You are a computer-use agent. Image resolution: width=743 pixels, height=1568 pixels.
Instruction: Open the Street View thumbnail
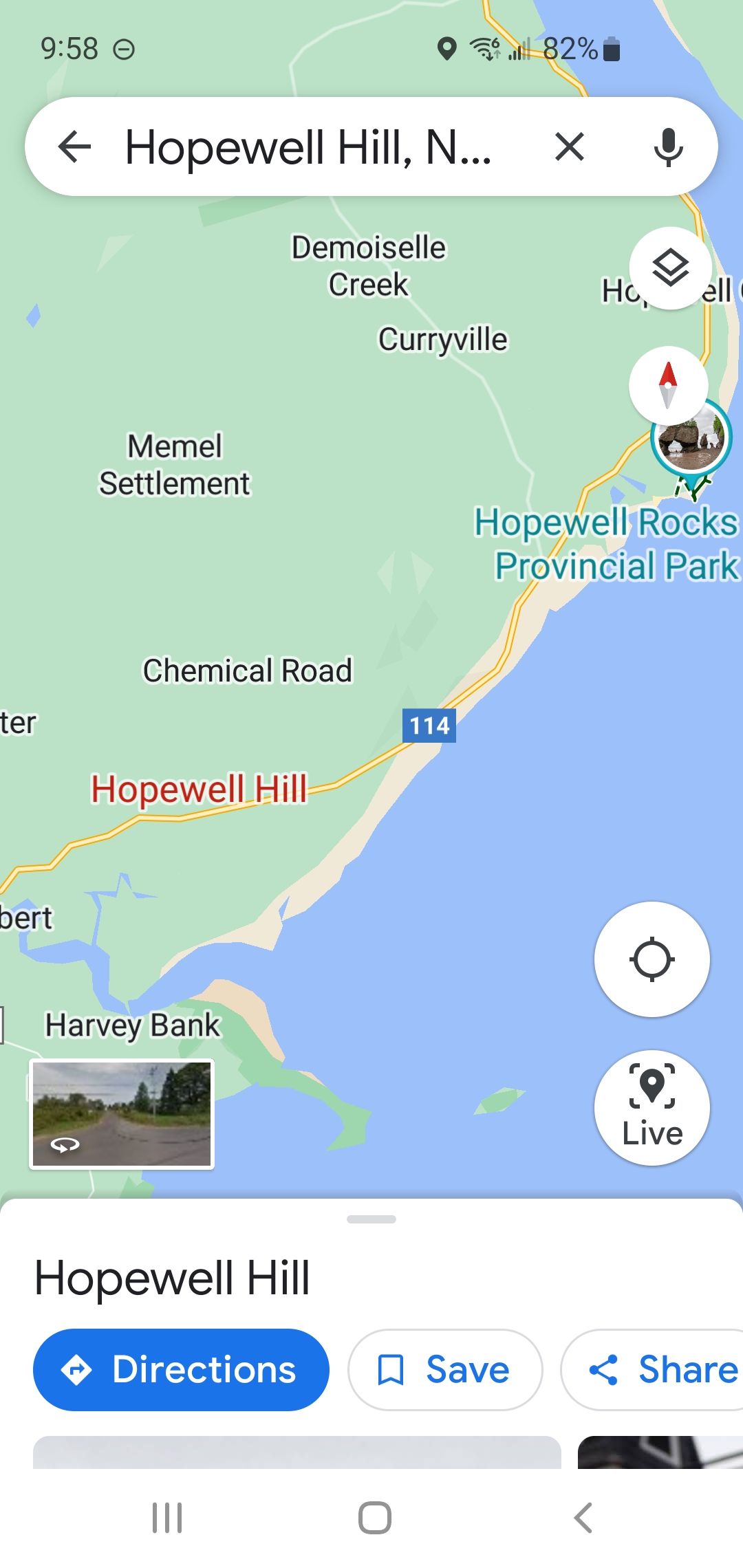coord(122,1114)
